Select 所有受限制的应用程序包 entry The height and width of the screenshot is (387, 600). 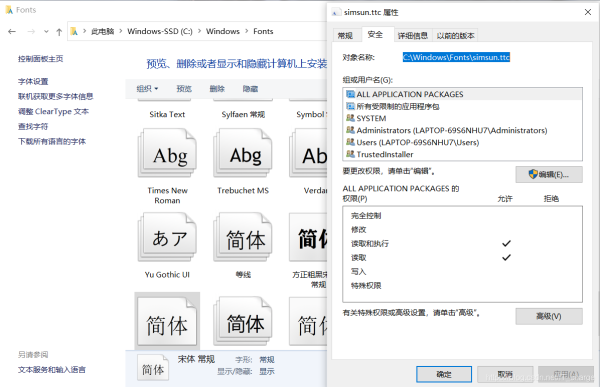(462, 106)
